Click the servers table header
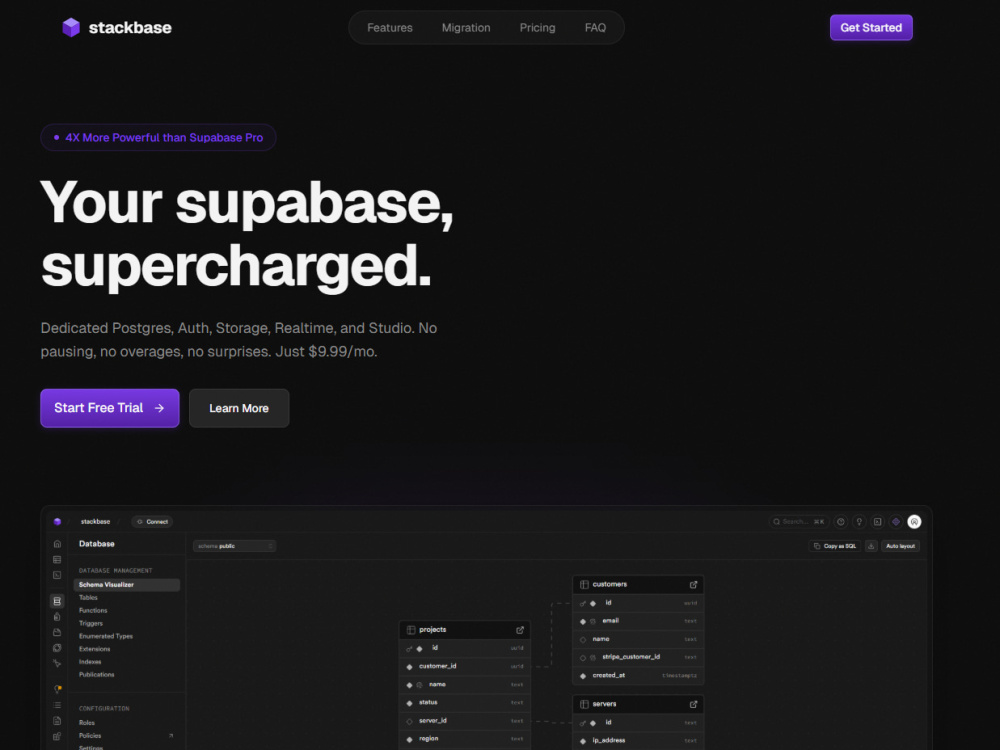Screen dimensions: 1000x750 coord(638,705)
